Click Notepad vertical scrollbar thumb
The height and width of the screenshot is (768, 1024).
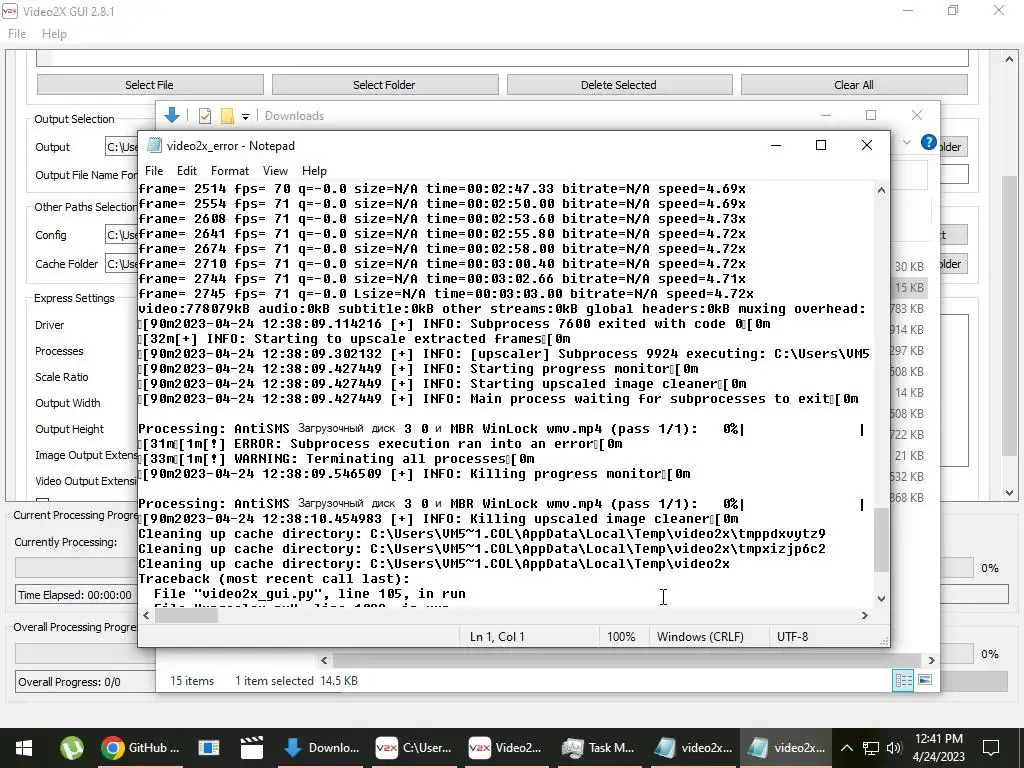pos(881,539)
